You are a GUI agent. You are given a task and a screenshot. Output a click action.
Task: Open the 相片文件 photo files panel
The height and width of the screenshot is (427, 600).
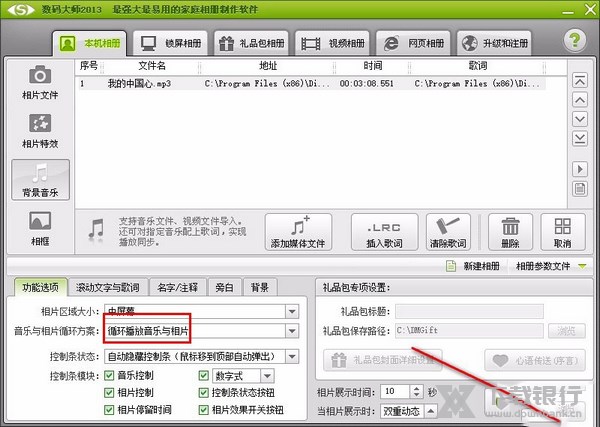click(40, 82)
